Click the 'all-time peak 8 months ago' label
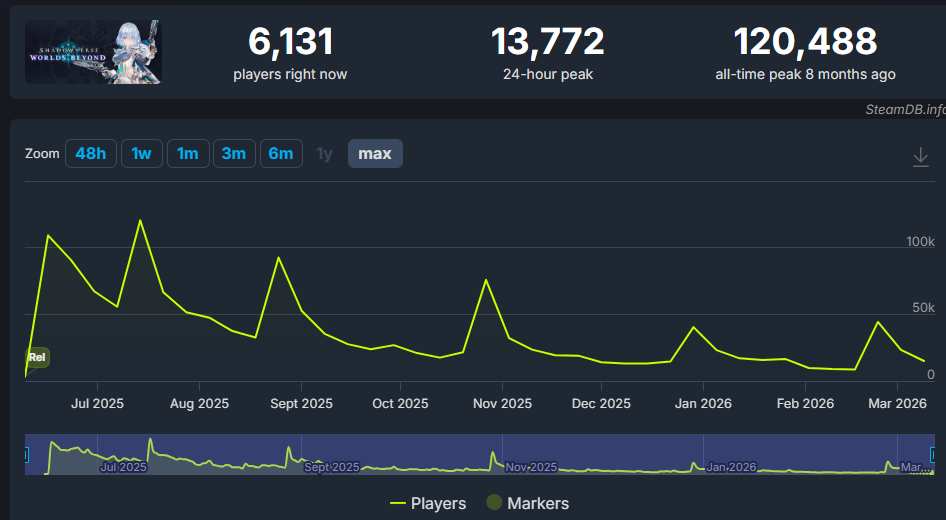Screen dimensions: 946x520 click(805, 74)
